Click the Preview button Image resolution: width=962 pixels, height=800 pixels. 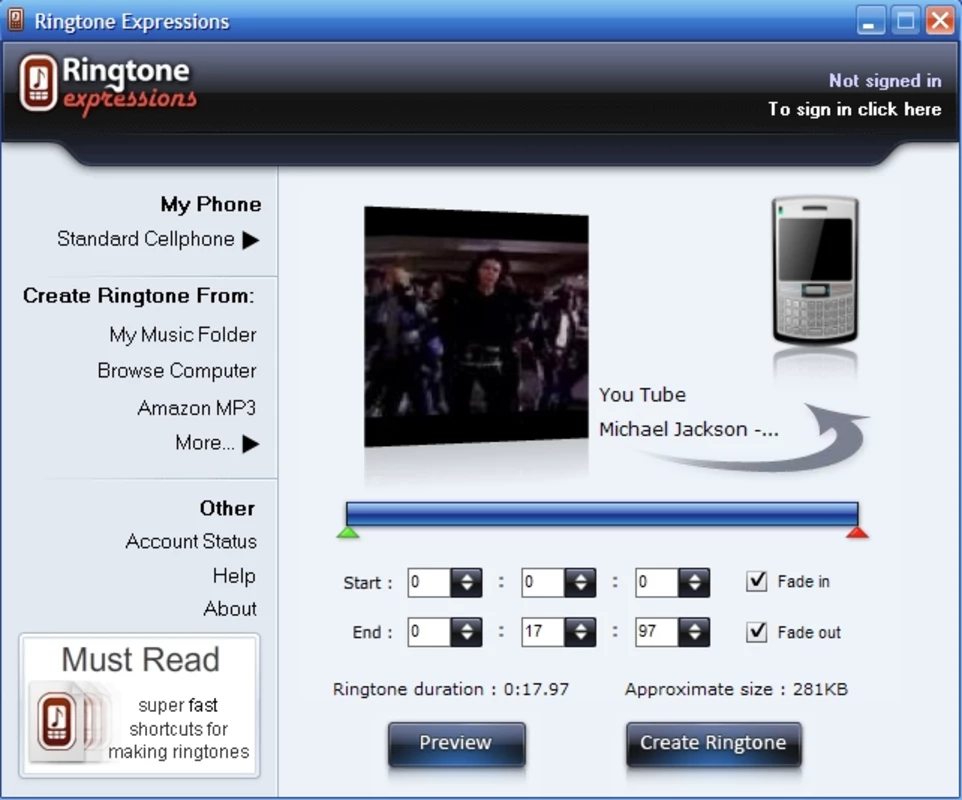456,743
